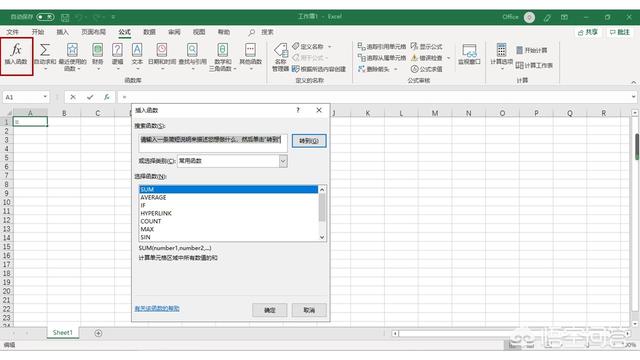This screenshot has height=360, width=640.
Task: Click the Redo arrow in the title bar
Action: click(98, 17)
